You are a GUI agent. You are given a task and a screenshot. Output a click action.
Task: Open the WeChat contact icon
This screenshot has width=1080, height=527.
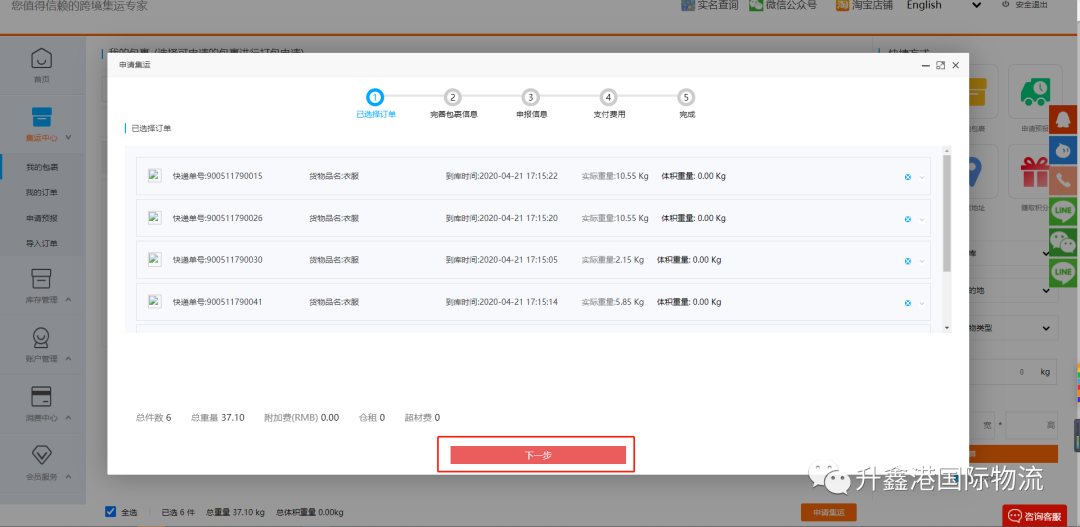[x=1064, y=242]
